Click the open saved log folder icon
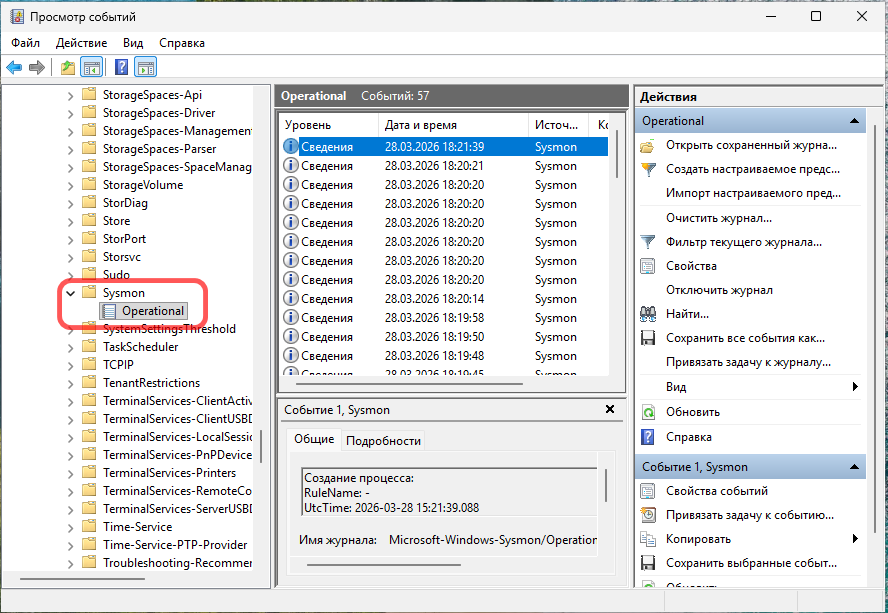Image resolution: width=888 pixels, height=613 pixels. [x=648, y=146]
